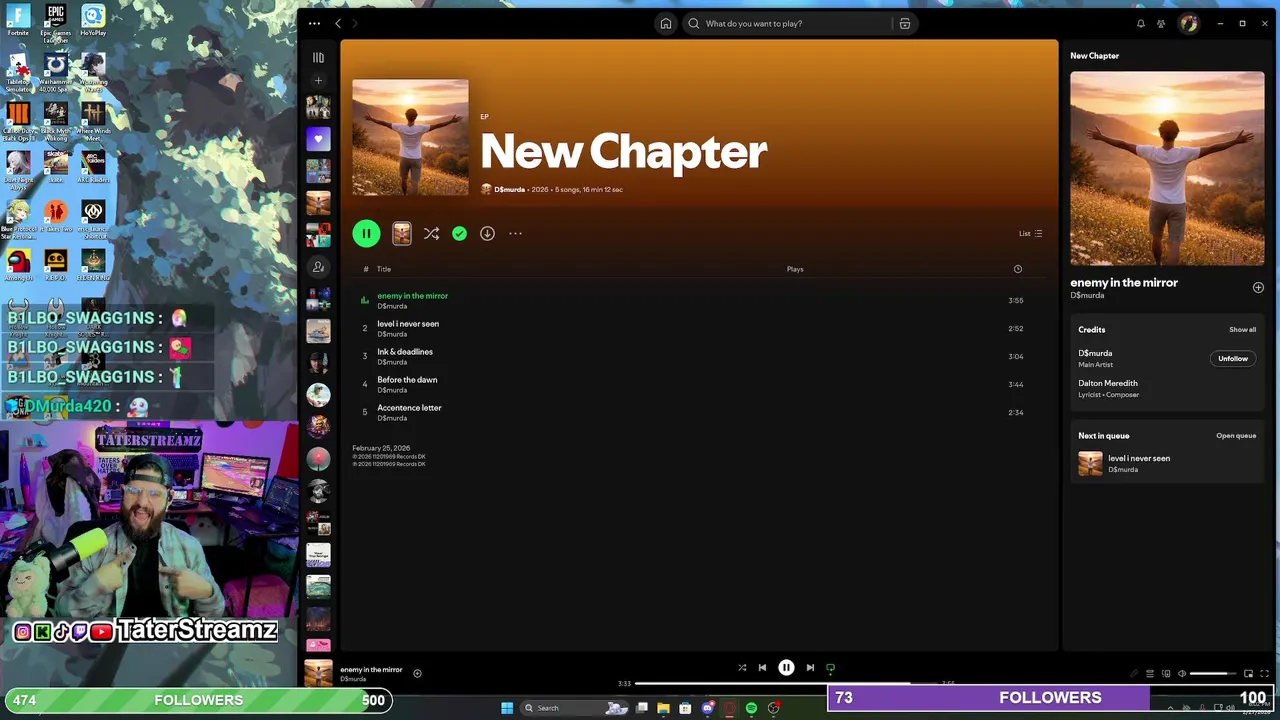The height and width of the screenshot is (720, 1280).
Task: Open the EP more options menu
Action: (x=515, y=233)
